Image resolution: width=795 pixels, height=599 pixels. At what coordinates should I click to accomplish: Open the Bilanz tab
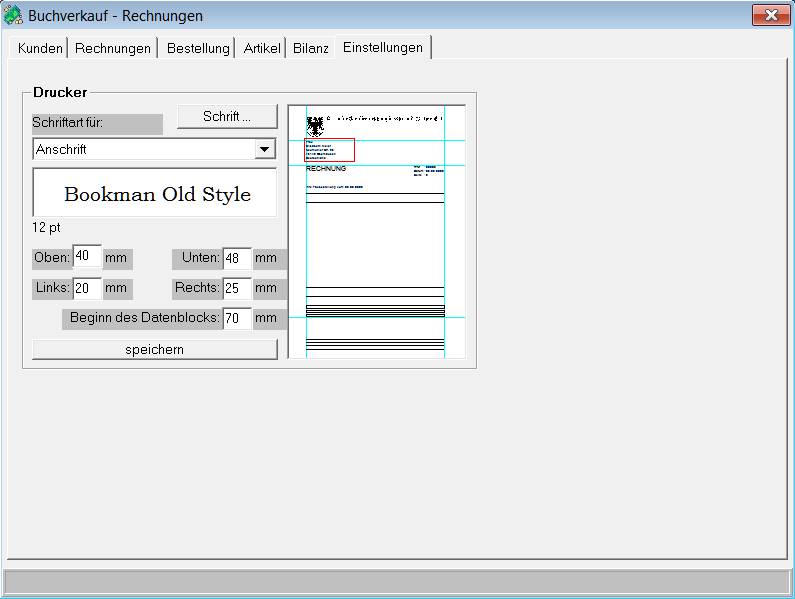(x=311, y=48)
